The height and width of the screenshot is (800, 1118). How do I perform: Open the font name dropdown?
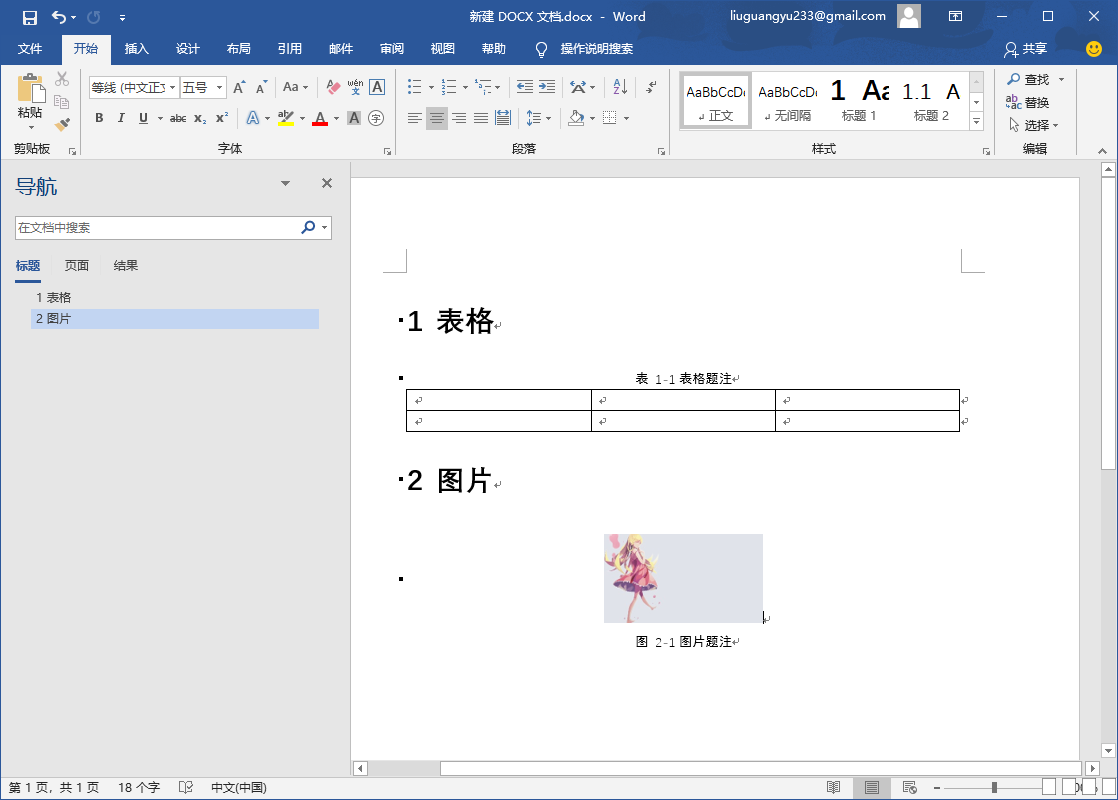pyautogui.click(x=172, y=88)
